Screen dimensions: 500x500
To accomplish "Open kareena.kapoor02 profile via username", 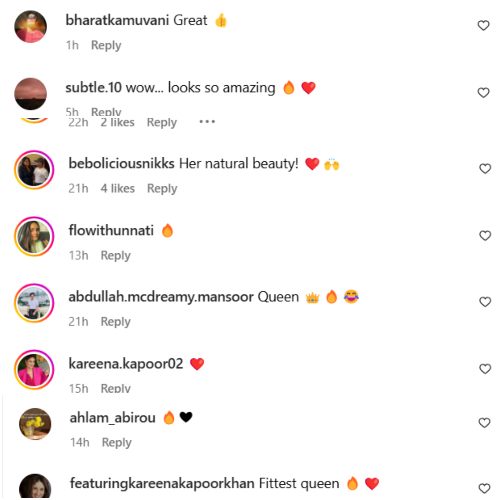I will [126, 364].
